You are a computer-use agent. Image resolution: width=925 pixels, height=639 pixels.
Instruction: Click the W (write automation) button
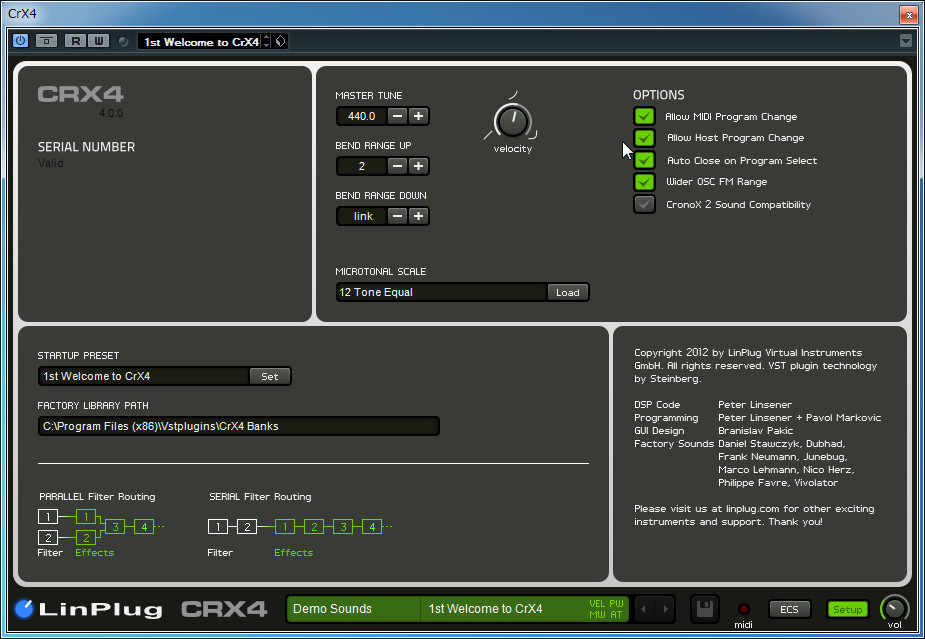[x=99, y=41]
